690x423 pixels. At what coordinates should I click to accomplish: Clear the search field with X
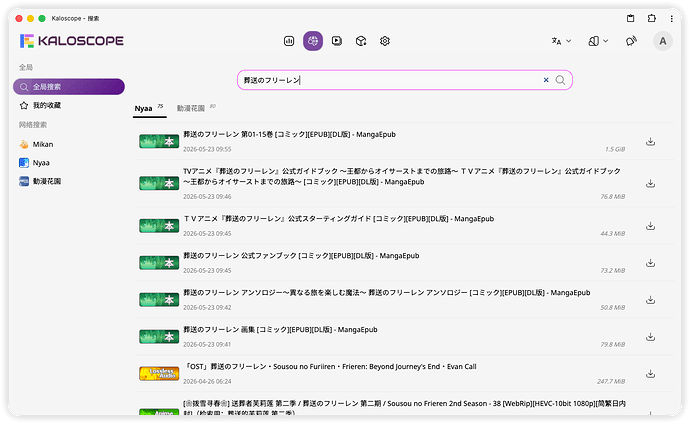(x=546, y=80)
